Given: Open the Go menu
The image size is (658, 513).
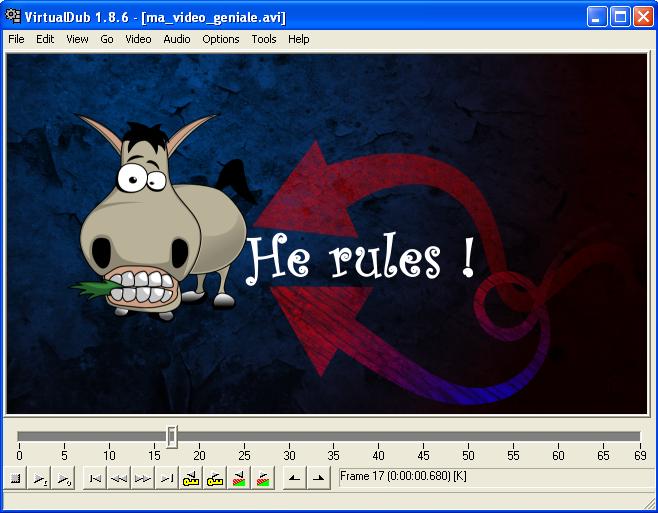Looking at the screenshot, I should [x=107, y=39].
